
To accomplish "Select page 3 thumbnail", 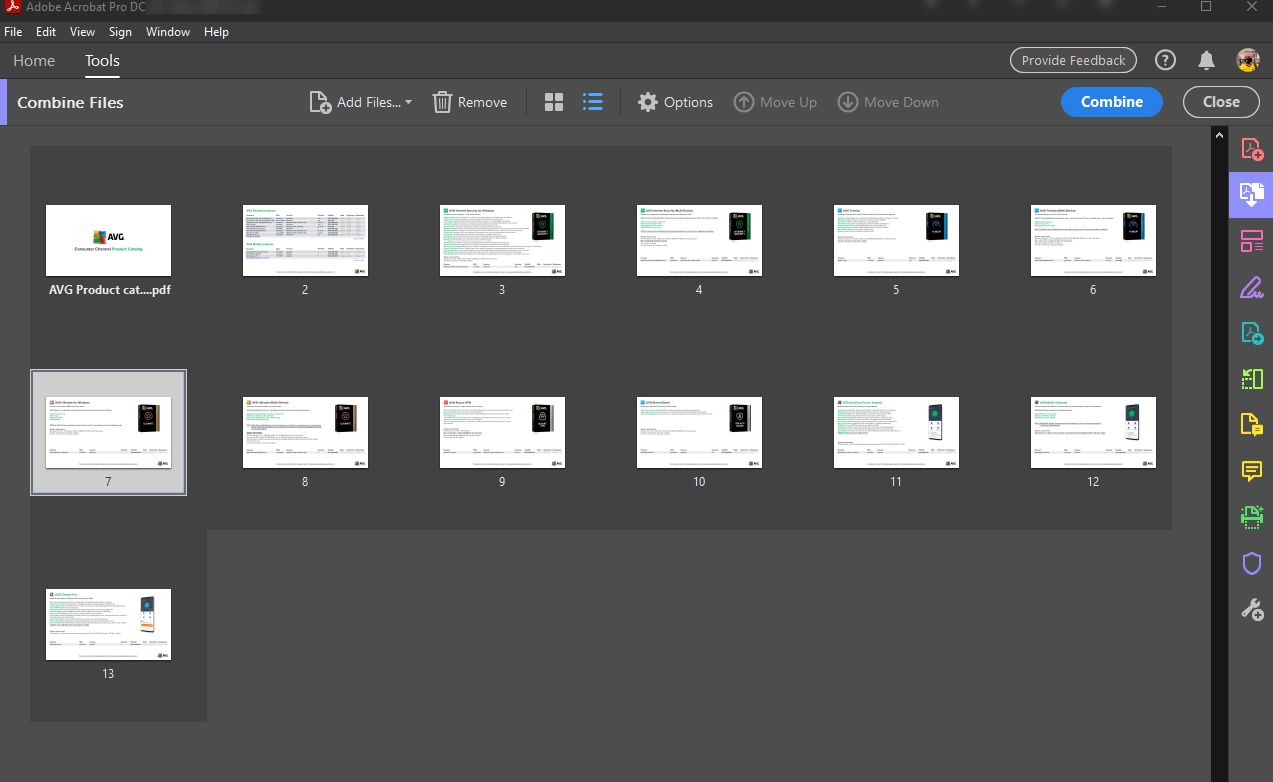I will [502, 240].
